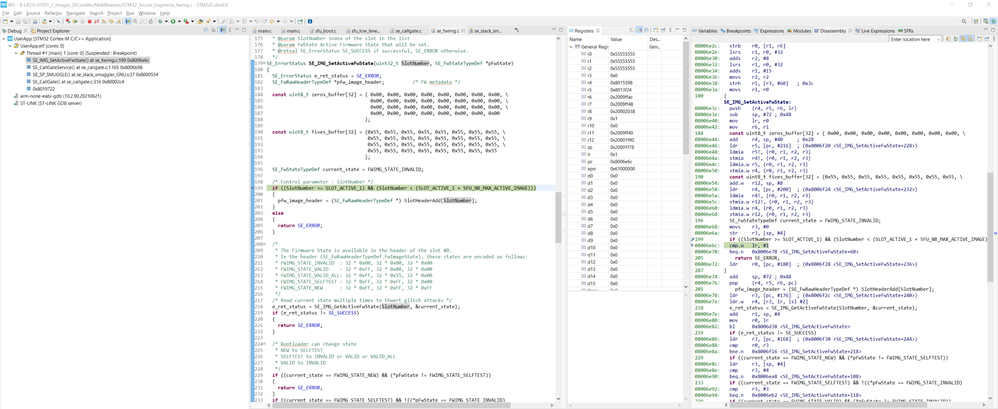Image resolution: width=998 pixels, height=409 pixels.
Task: Collapse Thread #1 main tree node
Action: click(x=16, y=53)
